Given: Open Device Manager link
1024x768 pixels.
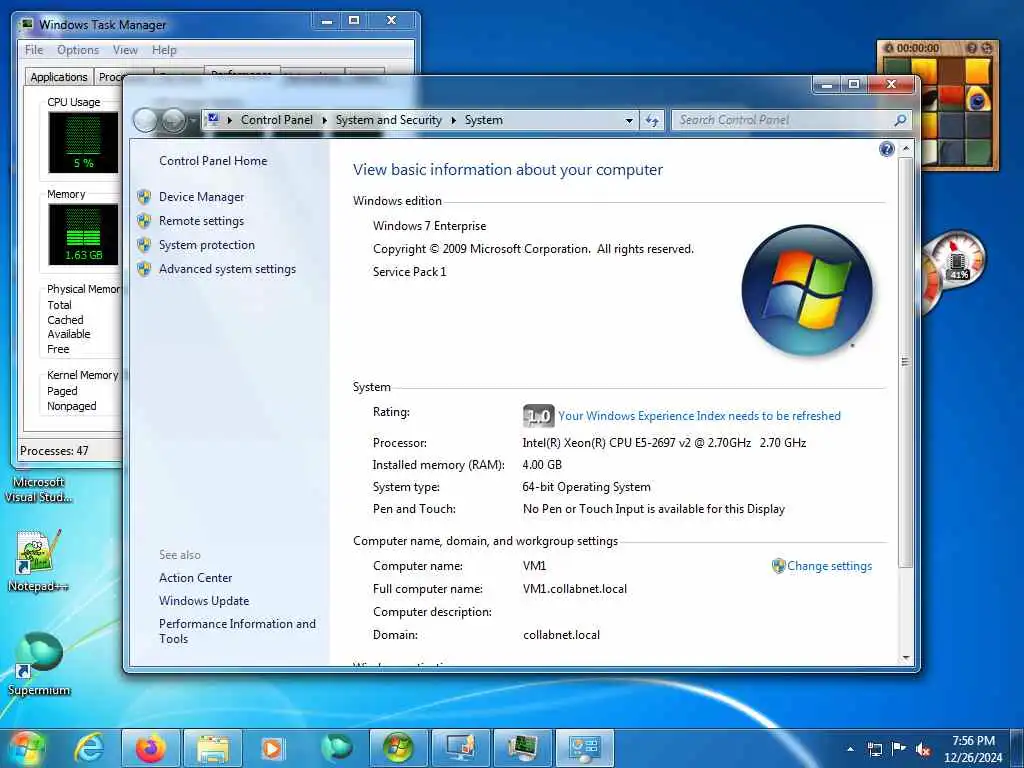Looking at the screenshot, I should point(202,197).
